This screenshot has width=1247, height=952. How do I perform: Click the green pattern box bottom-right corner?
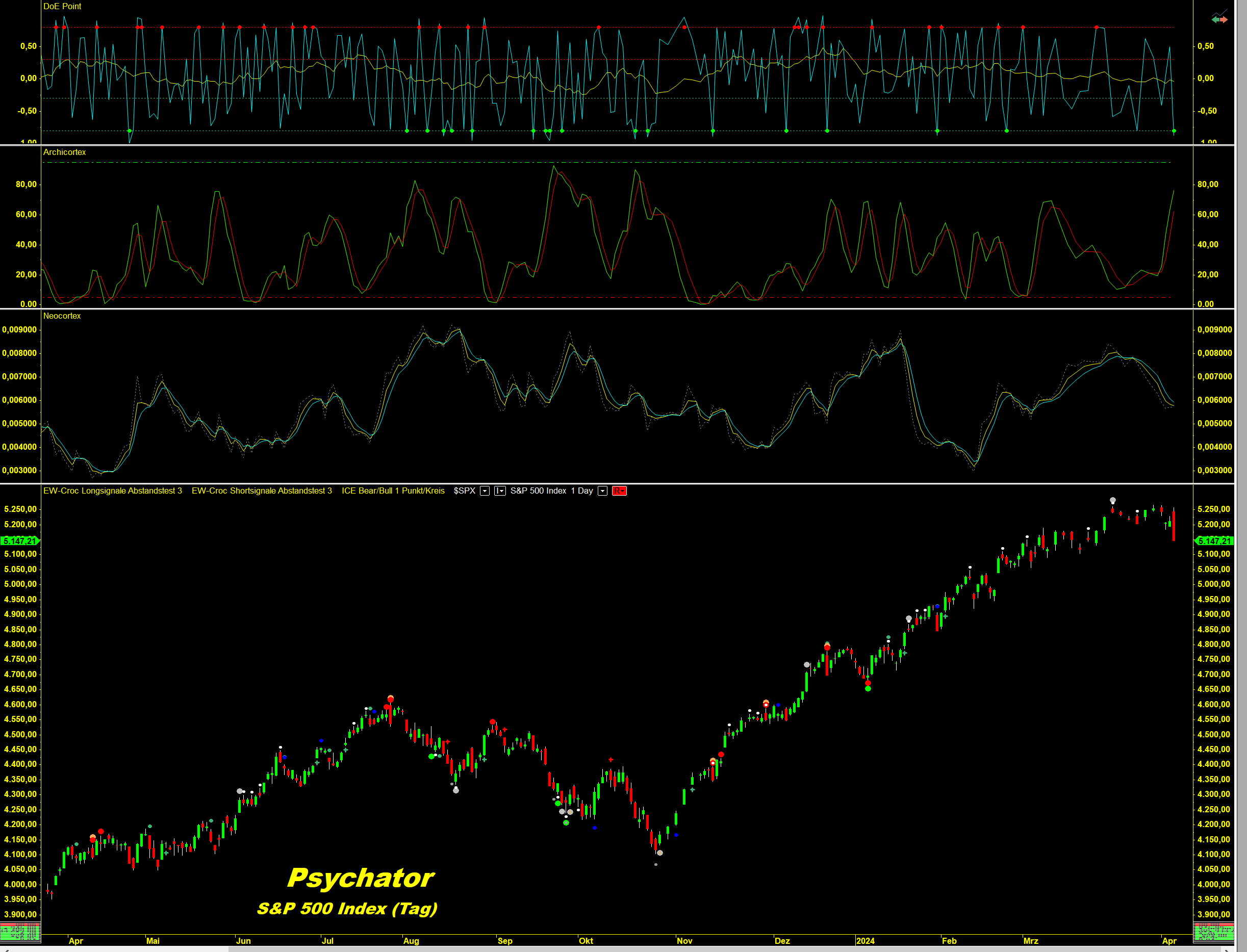click(1213, 932)
